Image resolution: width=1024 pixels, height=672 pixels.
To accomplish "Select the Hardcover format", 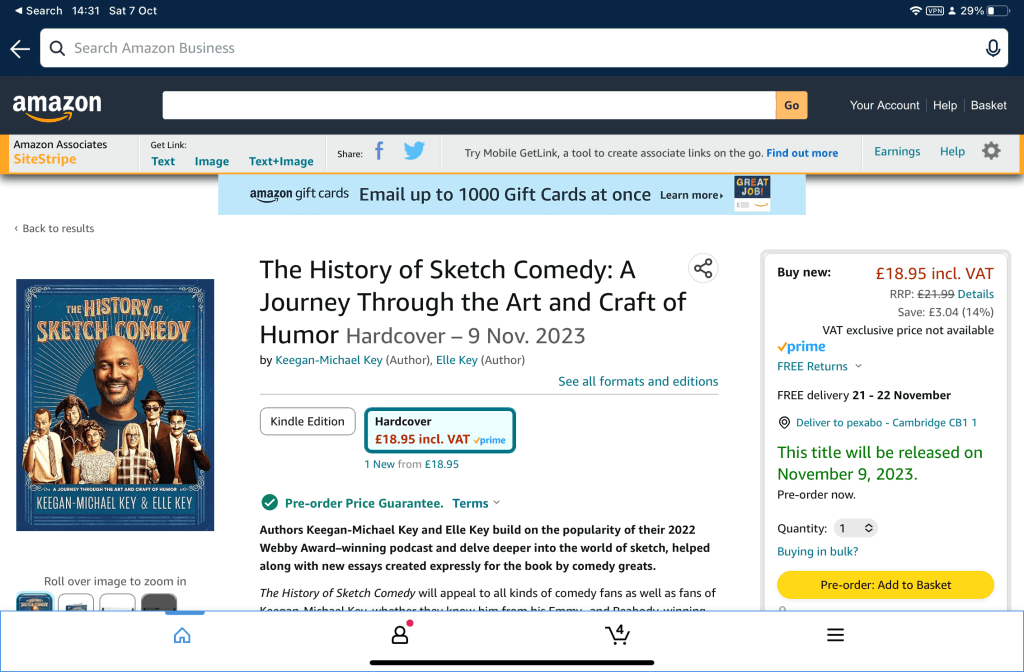I will [x=440, y=430].
